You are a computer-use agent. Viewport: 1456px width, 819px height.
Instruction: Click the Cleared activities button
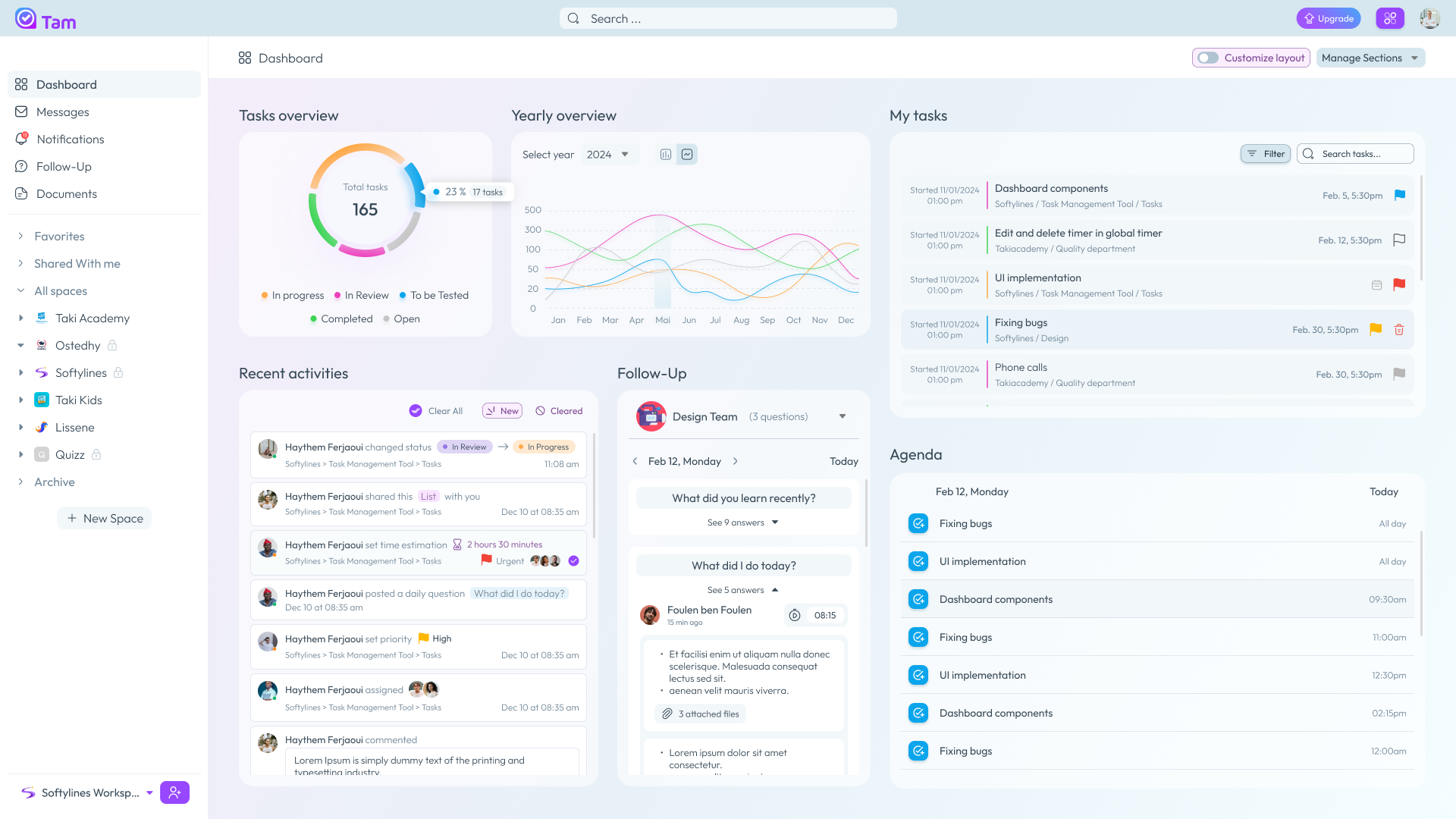coord(559,411)
